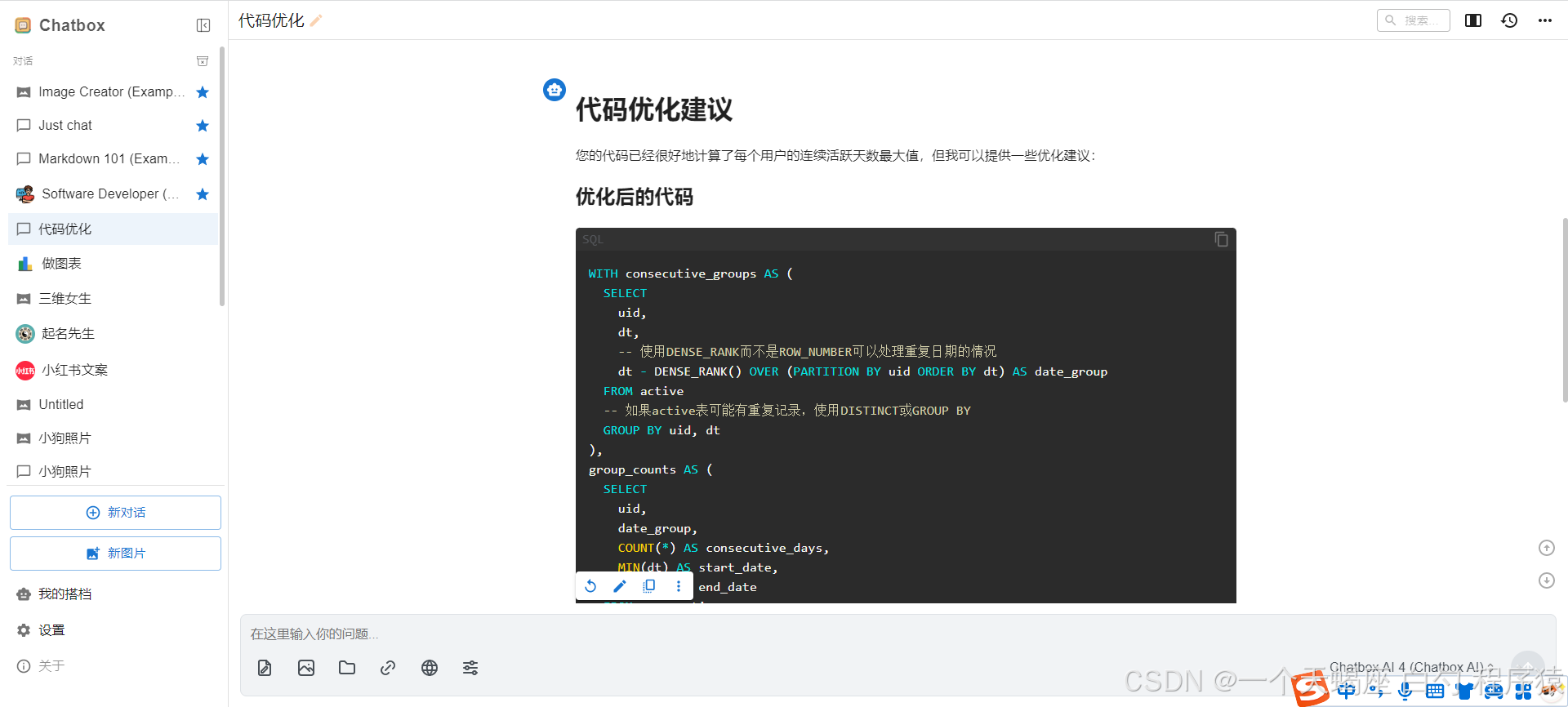Unstar the Markdown 101 conversation
1568x707 pixels.
203,159
